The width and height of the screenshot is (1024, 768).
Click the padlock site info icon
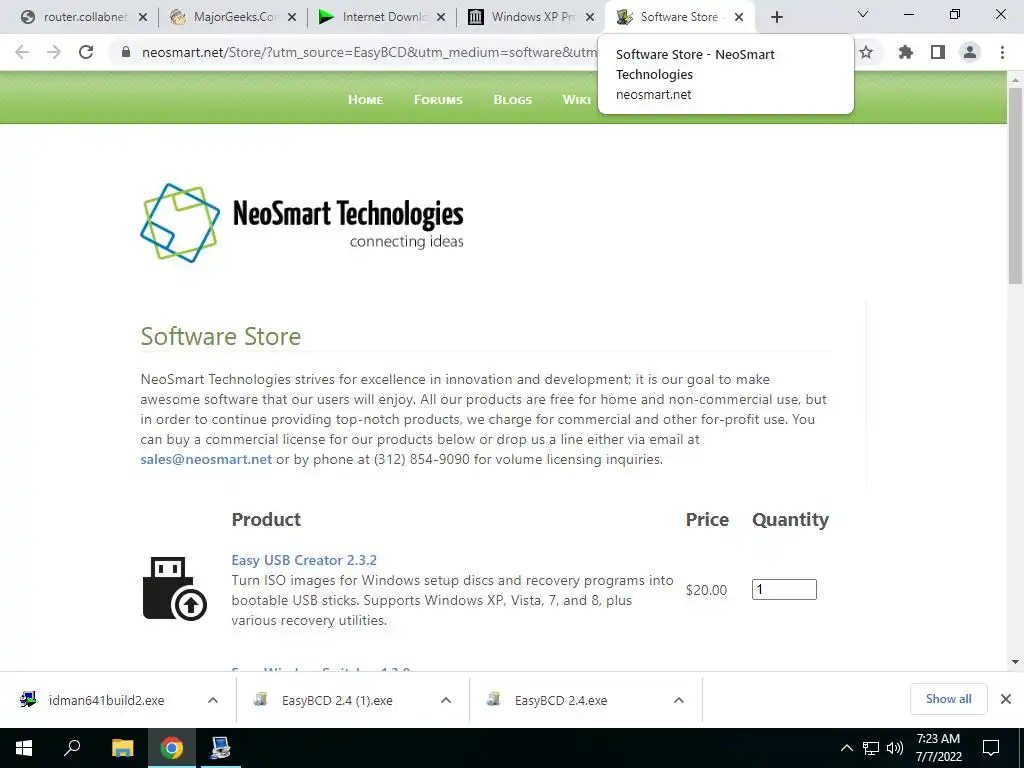[126, 52]
